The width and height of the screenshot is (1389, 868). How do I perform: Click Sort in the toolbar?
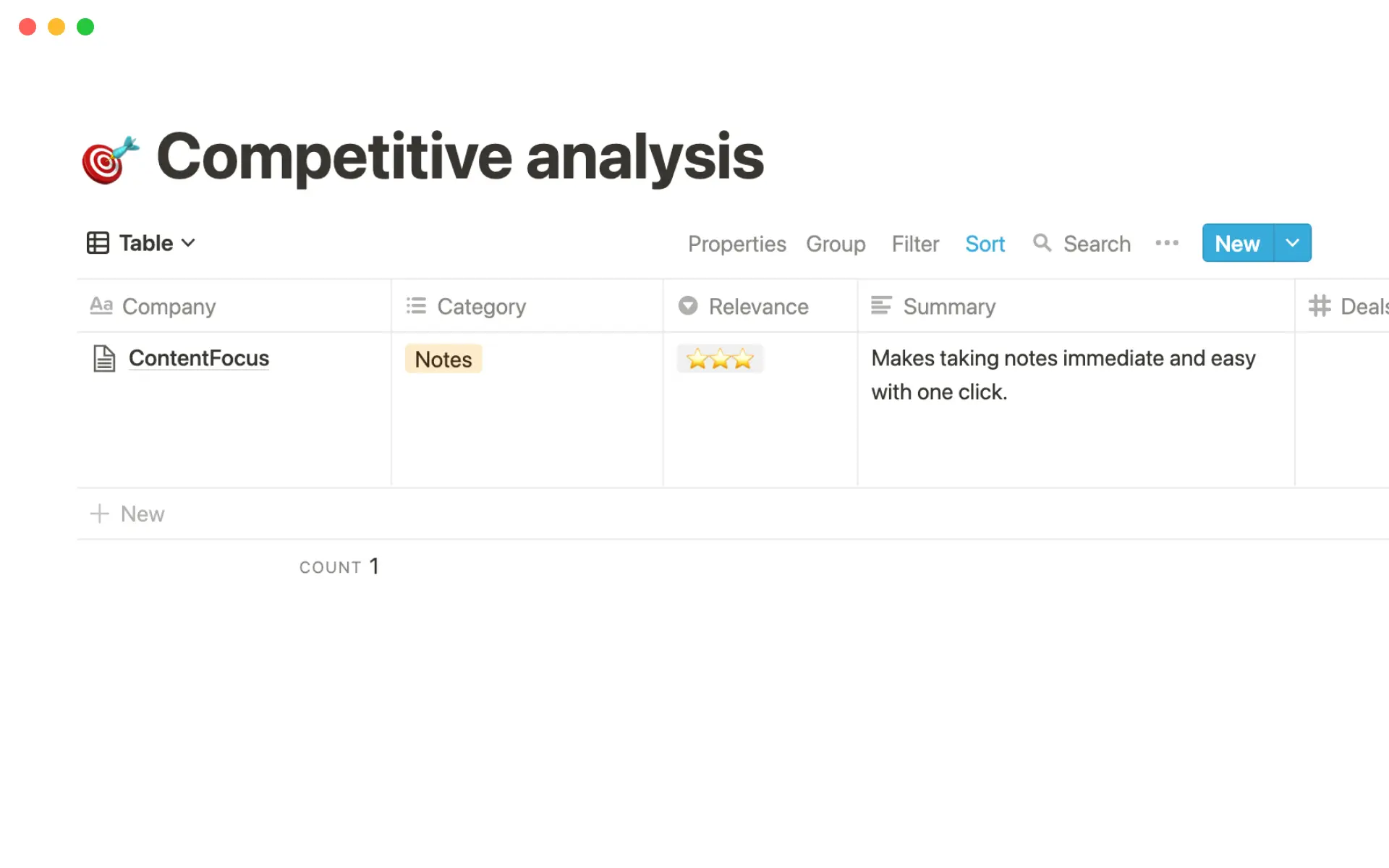(x=985, y=244)
